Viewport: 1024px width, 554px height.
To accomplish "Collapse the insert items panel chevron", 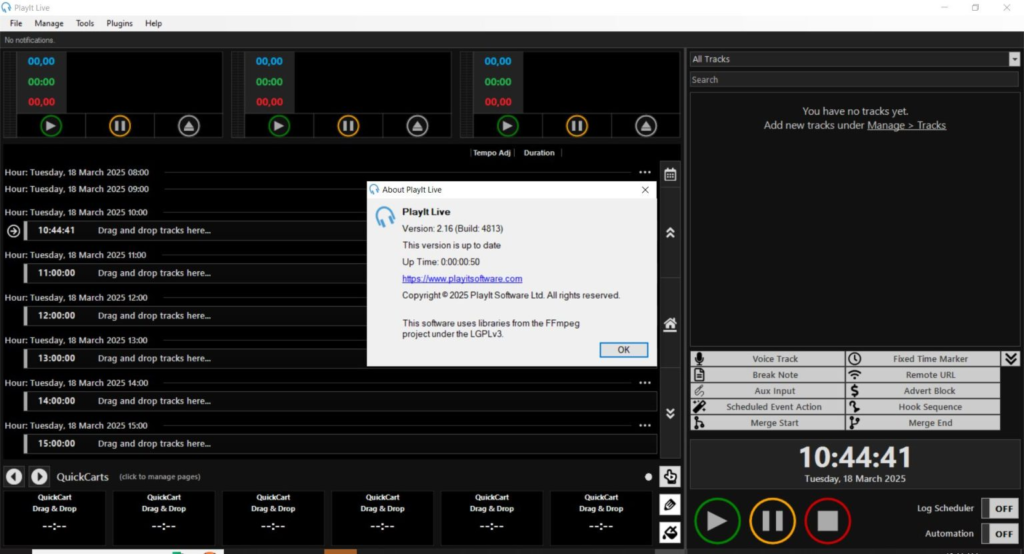I will (x=1011, y=359).
